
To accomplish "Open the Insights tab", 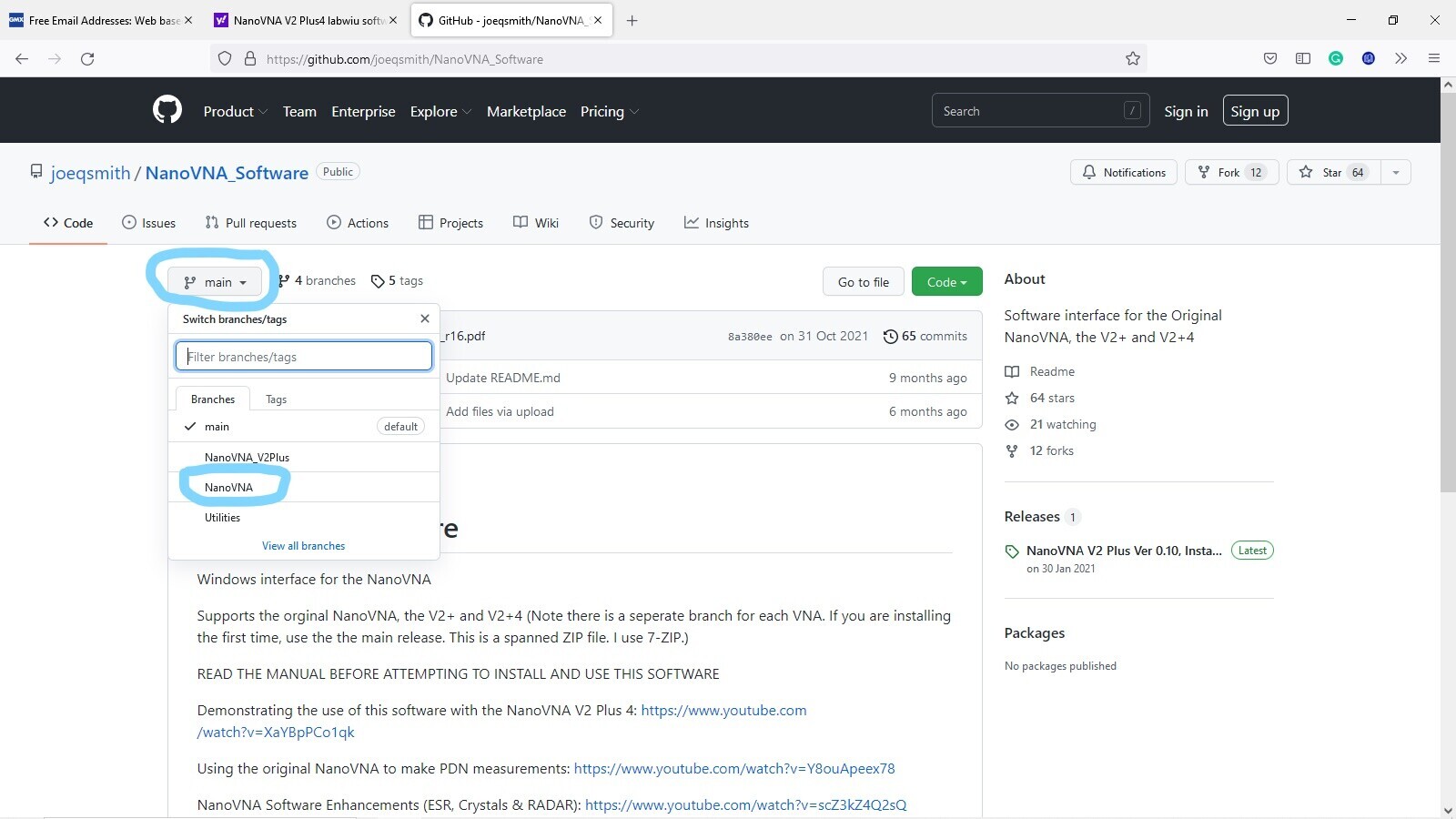I will 716,222.
